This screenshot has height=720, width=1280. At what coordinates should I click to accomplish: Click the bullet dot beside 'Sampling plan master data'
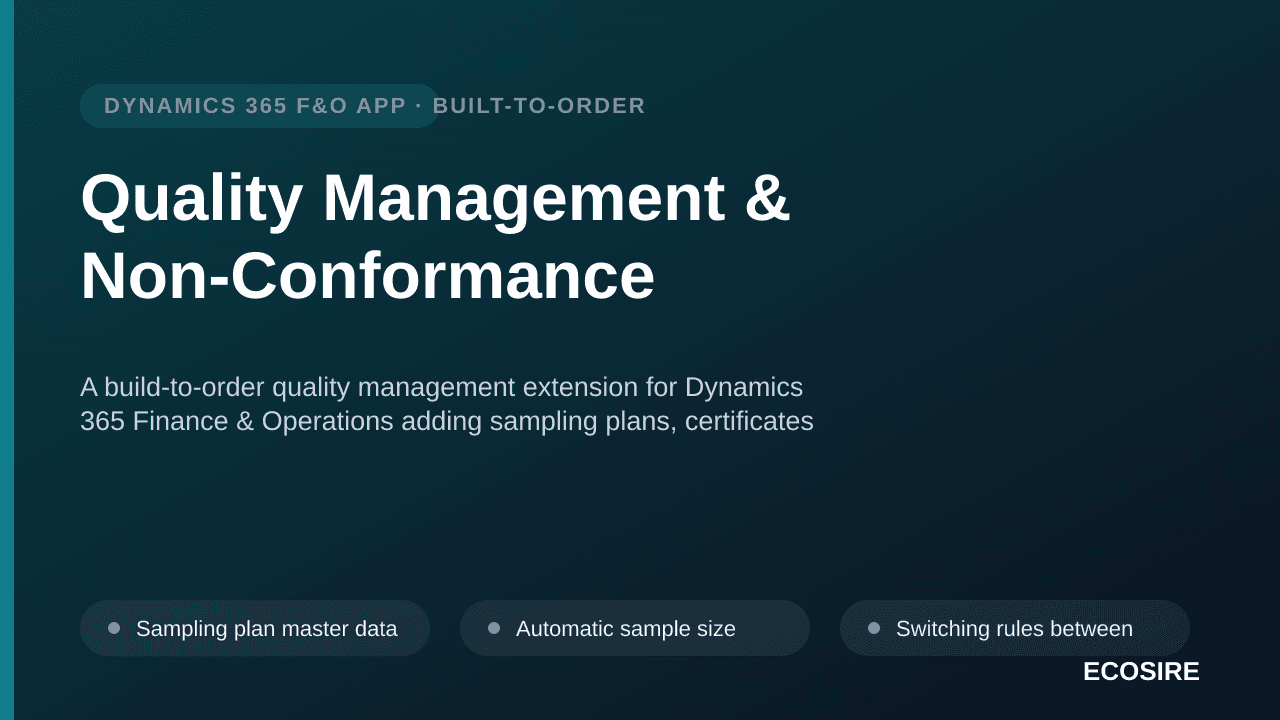click(x=114, y=628)
